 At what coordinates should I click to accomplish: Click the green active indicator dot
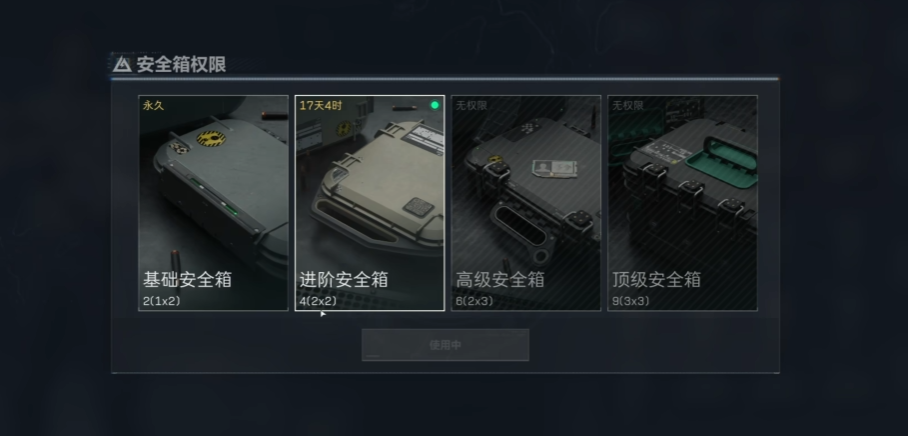click(x=435, y=105)
